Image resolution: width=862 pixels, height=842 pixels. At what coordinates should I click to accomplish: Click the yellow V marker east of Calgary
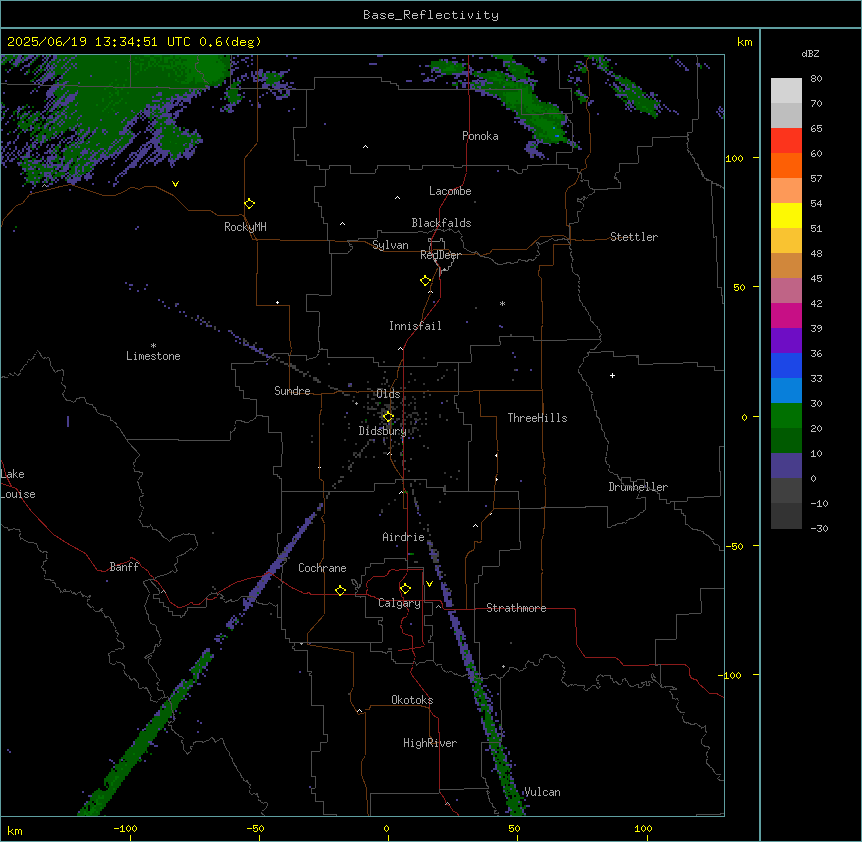click(x=429, y=584)
